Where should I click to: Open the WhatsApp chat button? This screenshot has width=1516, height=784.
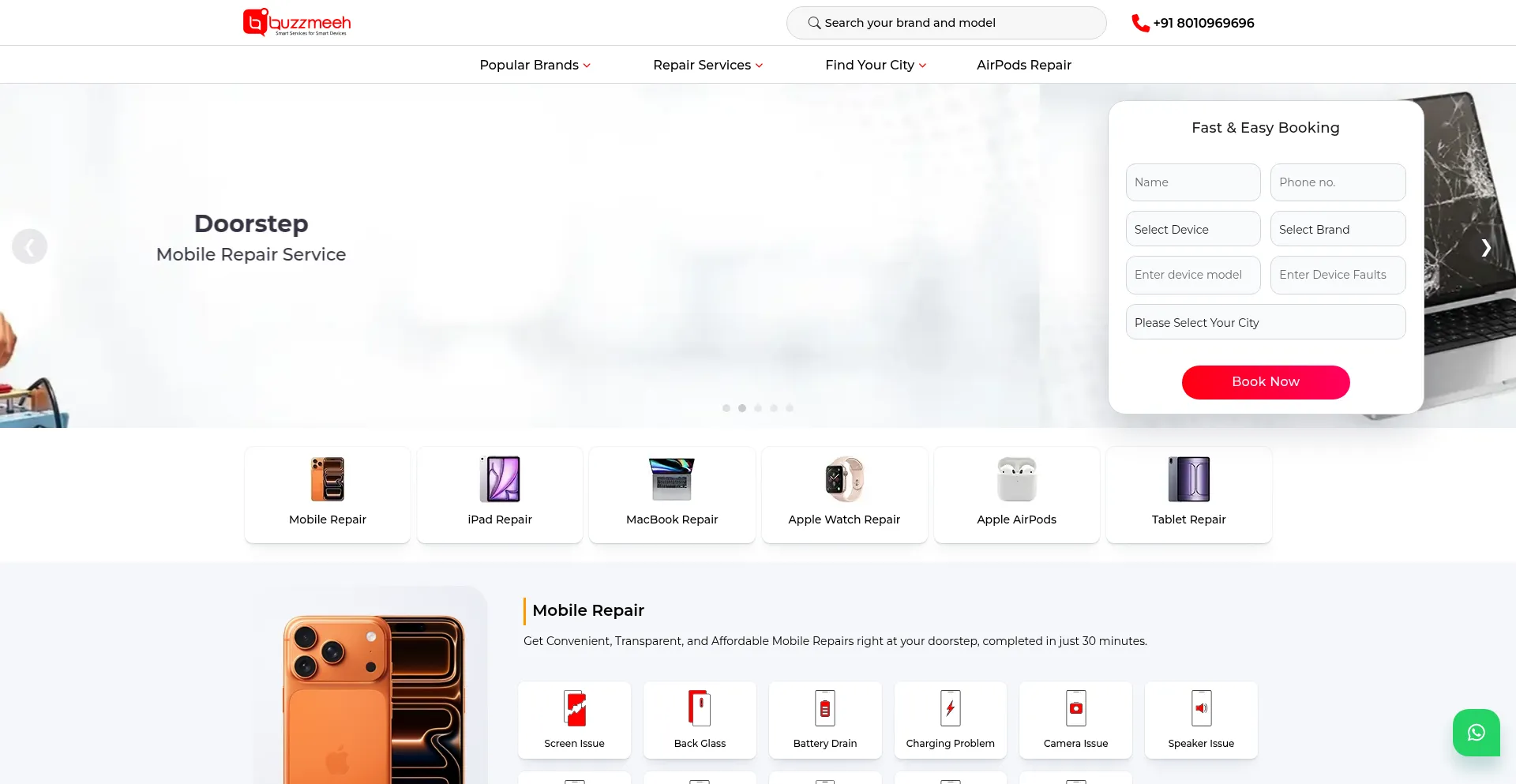[1477, 733]
